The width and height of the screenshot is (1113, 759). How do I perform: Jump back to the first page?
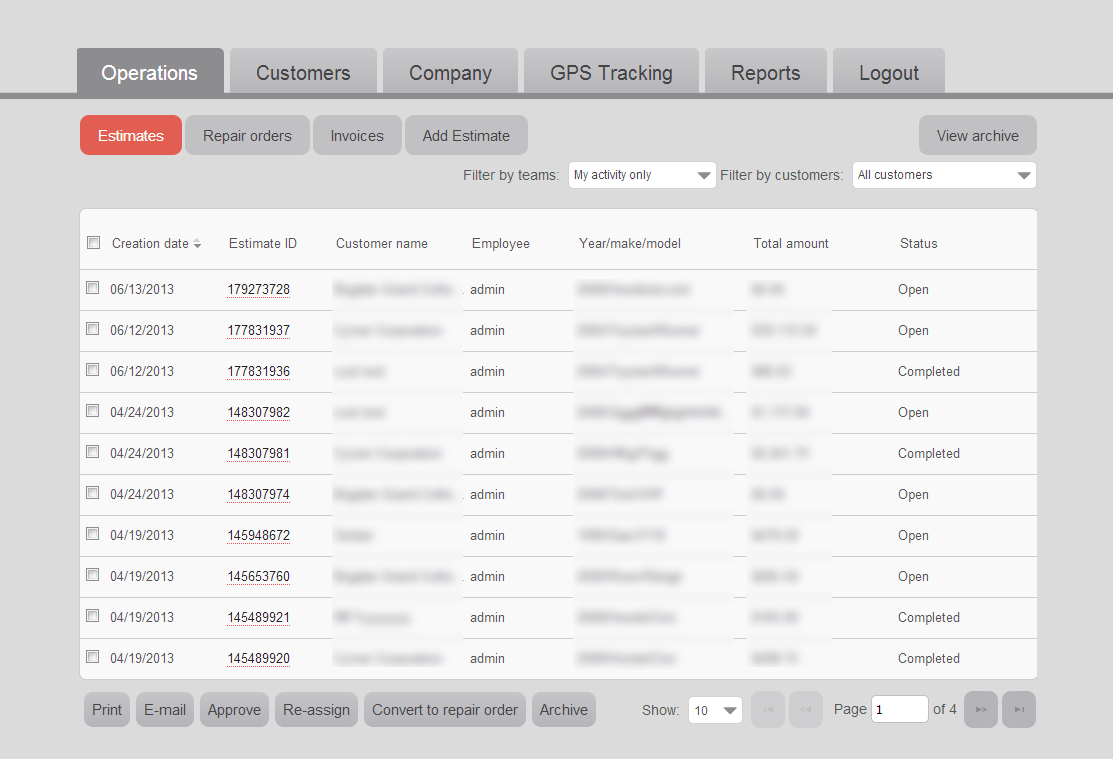pyautogui.click(x=767, y=709)
